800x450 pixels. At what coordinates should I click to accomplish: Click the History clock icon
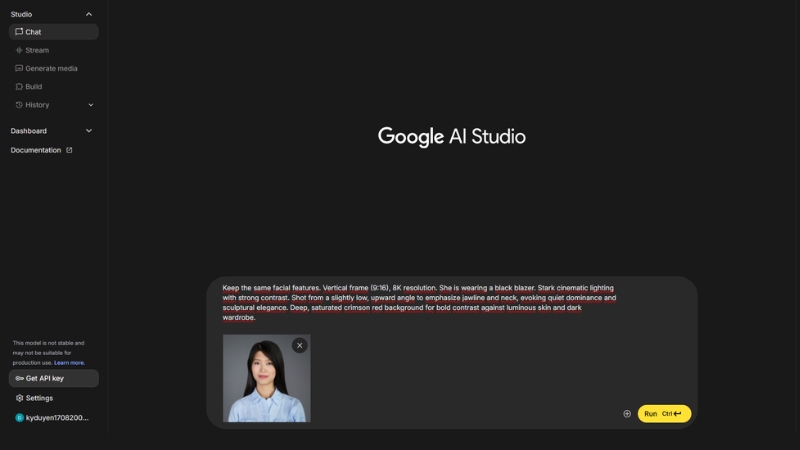click(x=19, y=105)
